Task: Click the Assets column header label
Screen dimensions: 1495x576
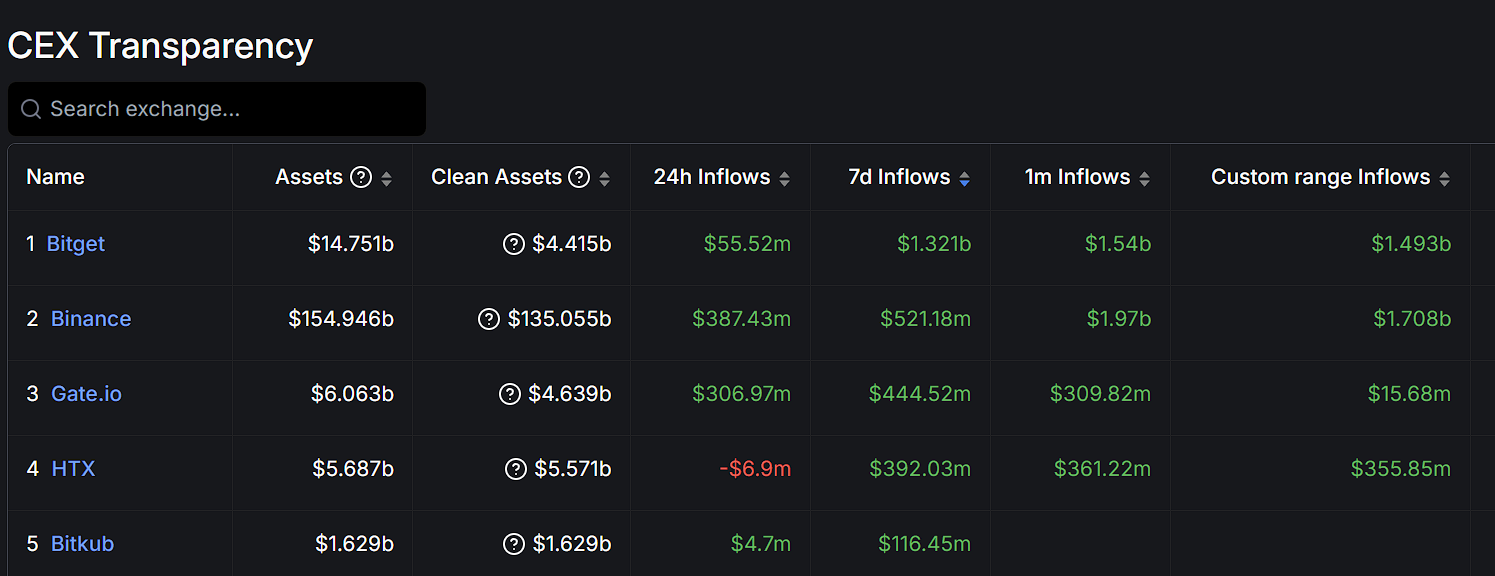Action: (x=309, y=177)
